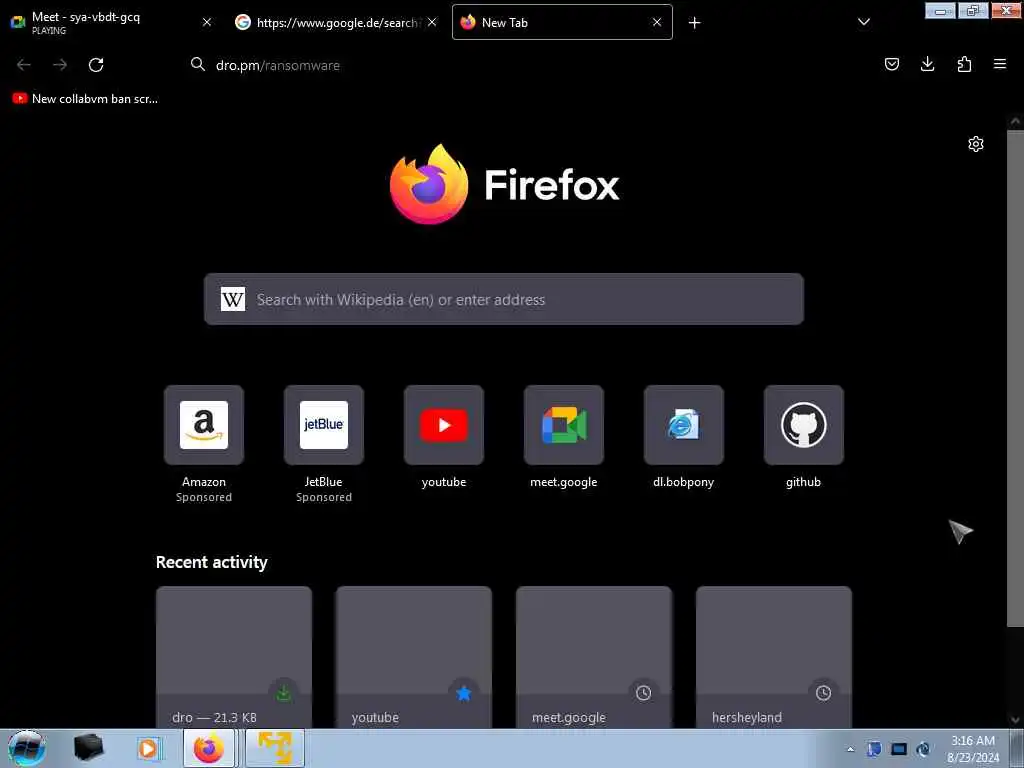Go back to the previous page

pos(24,65)
